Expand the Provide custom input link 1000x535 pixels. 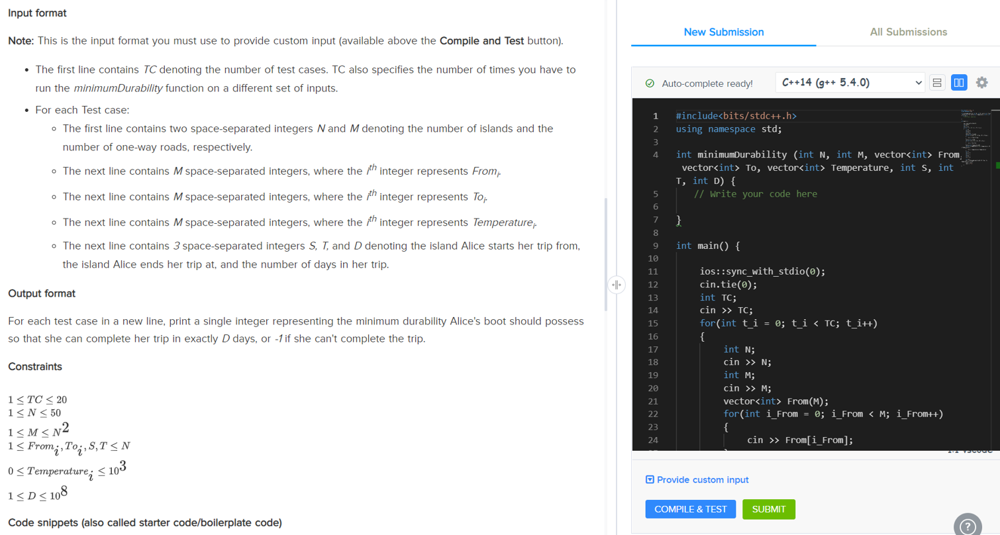pyautogui.click(x=702, y=480)
